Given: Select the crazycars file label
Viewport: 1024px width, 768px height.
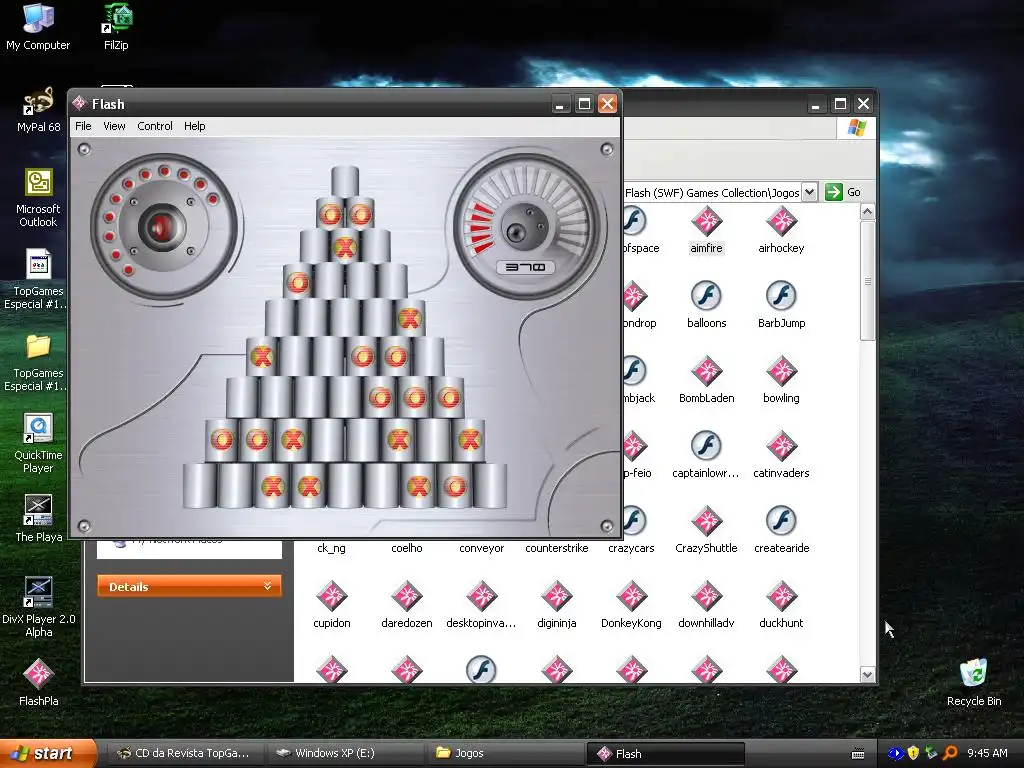Looking at the screenshot, I should (632, 548).
